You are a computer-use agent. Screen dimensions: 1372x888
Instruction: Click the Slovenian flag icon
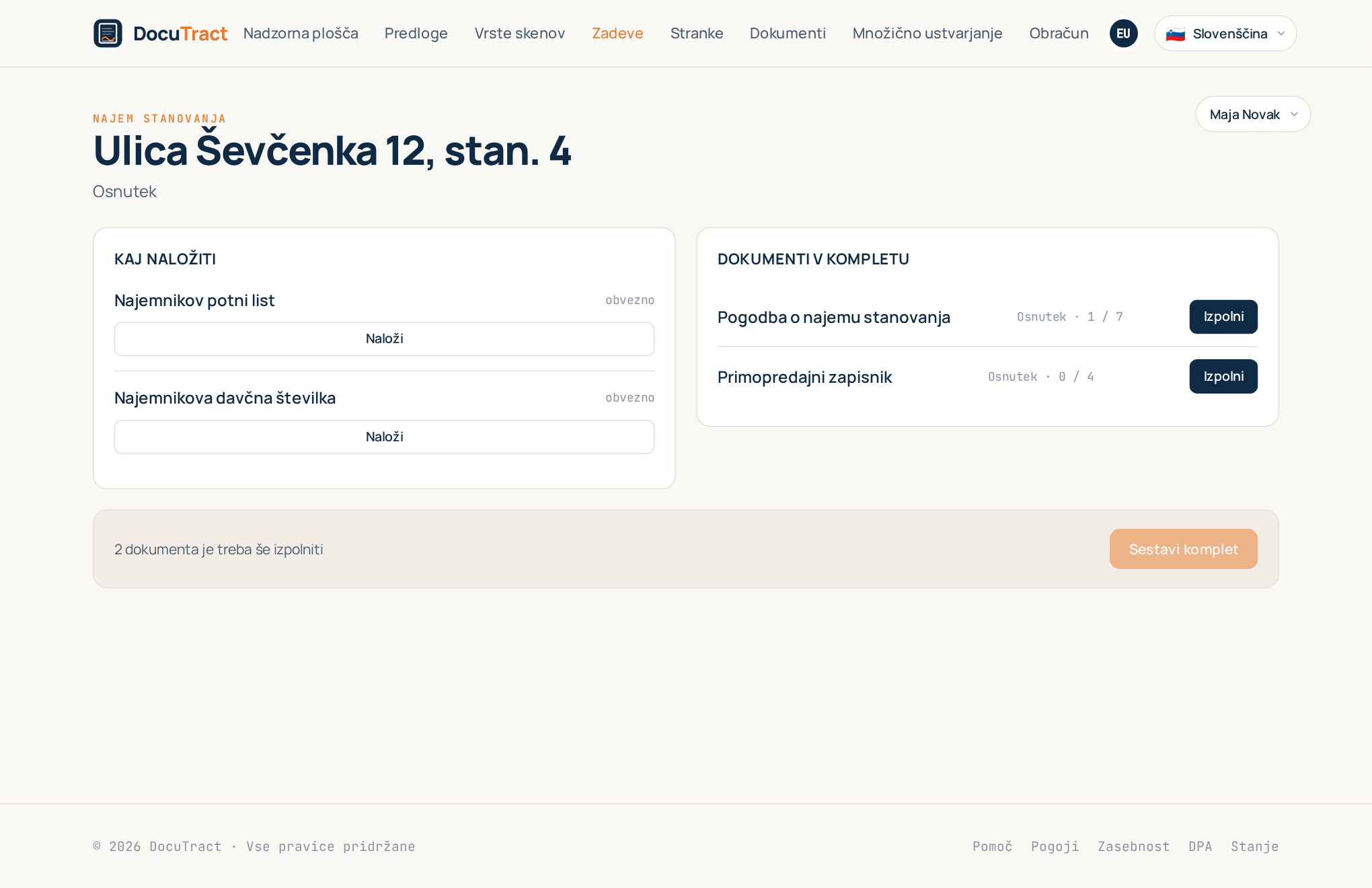pos(1175,34)
